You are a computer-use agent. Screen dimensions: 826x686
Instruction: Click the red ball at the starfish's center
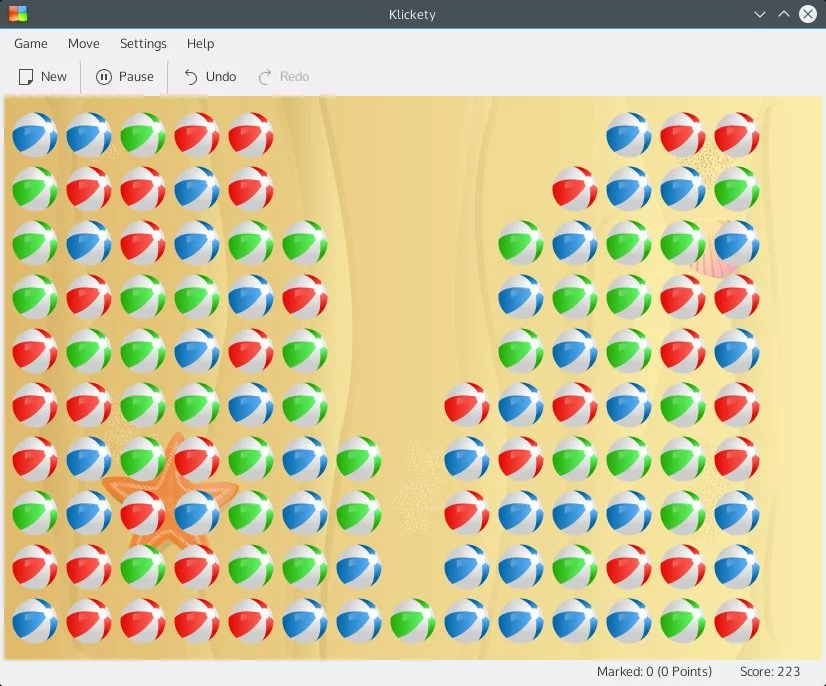click(x=143, y=513)
